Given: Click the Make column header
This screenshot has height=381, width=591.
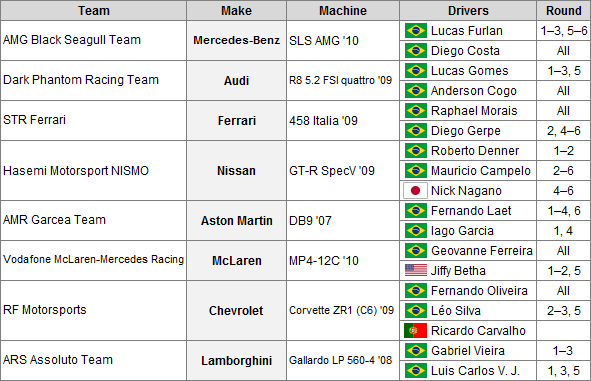Looking at the screenshot, I should click(x=236, y=11).
